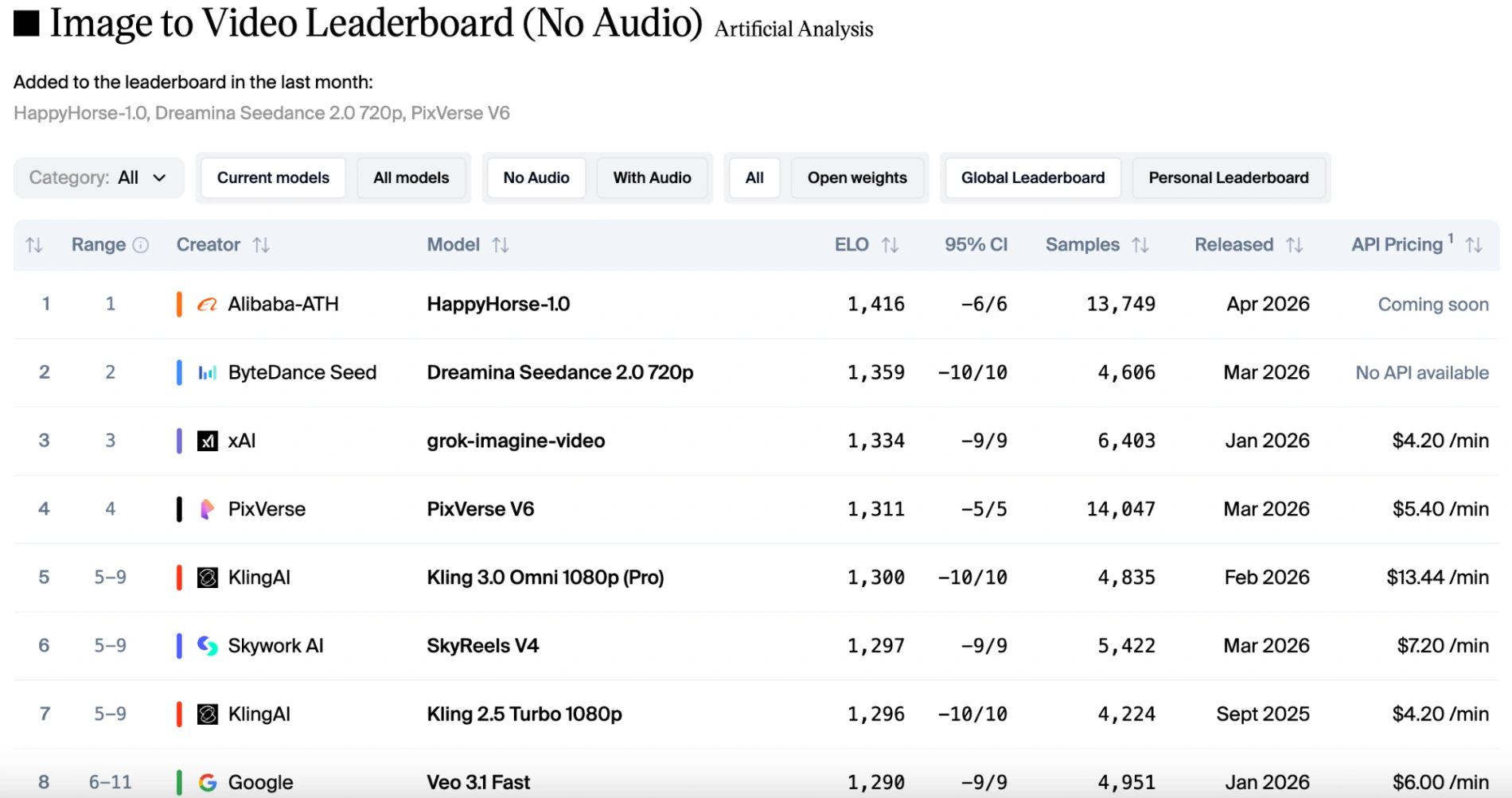
Task: Click the Alibaba-ATH logo icon
Action: pyautogui.click(x=207, y=305)
